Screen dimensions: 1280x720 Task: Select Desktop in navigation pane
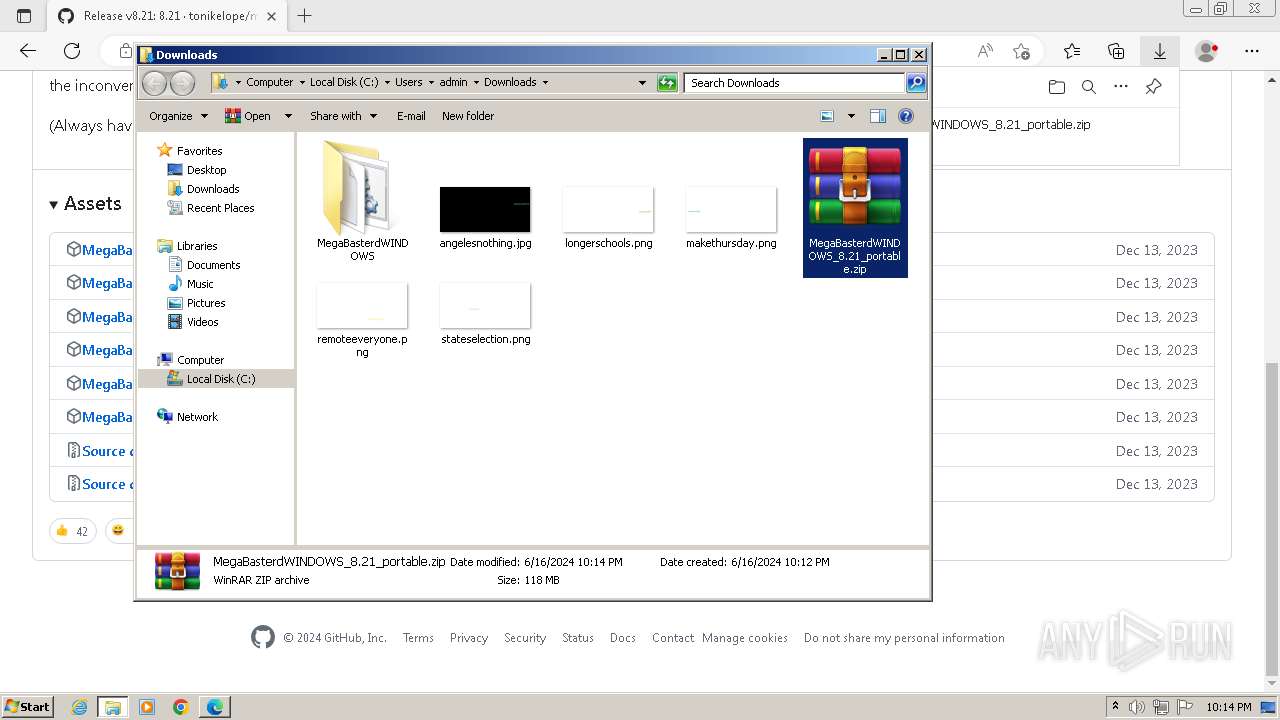point(206,170)
